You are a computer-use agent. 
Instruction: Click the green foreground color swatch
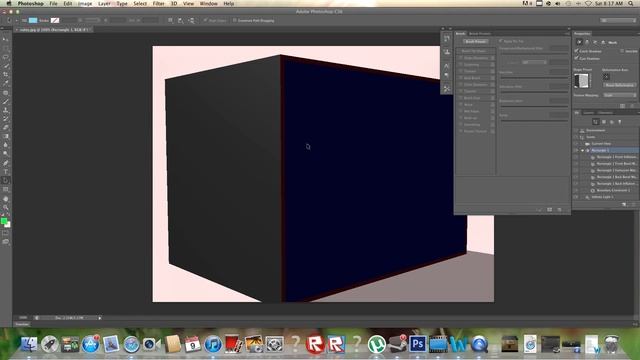(4, 221)
